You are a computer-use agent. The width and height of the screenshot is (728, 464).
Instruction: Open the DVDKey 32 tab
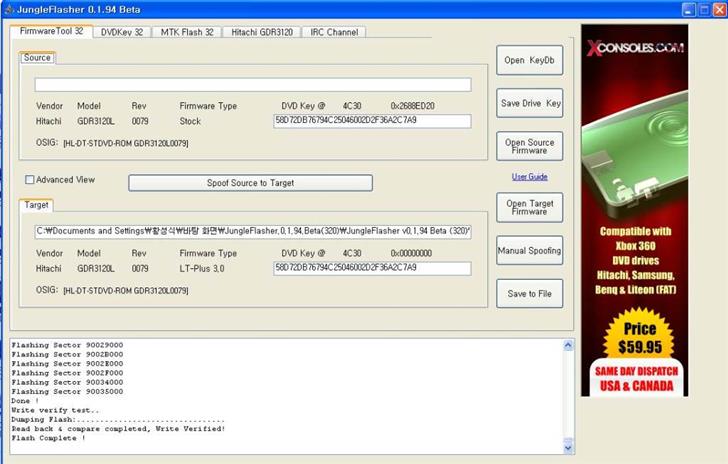122,32
